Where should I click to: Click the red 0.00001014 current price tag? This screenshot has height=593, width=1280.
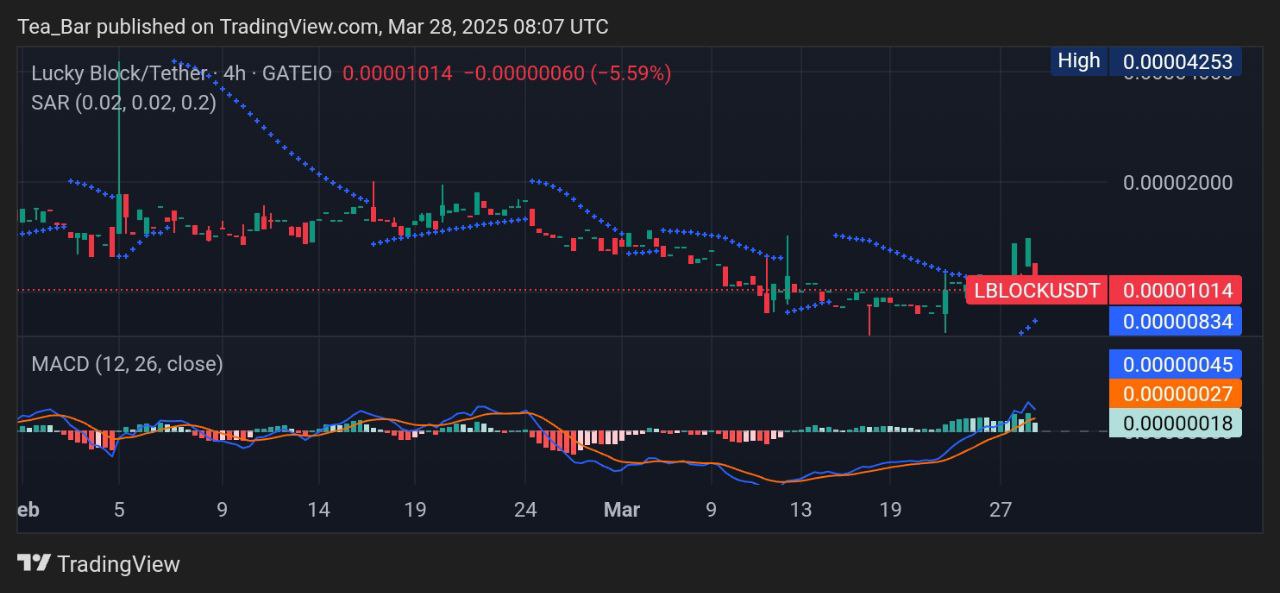1177,291
